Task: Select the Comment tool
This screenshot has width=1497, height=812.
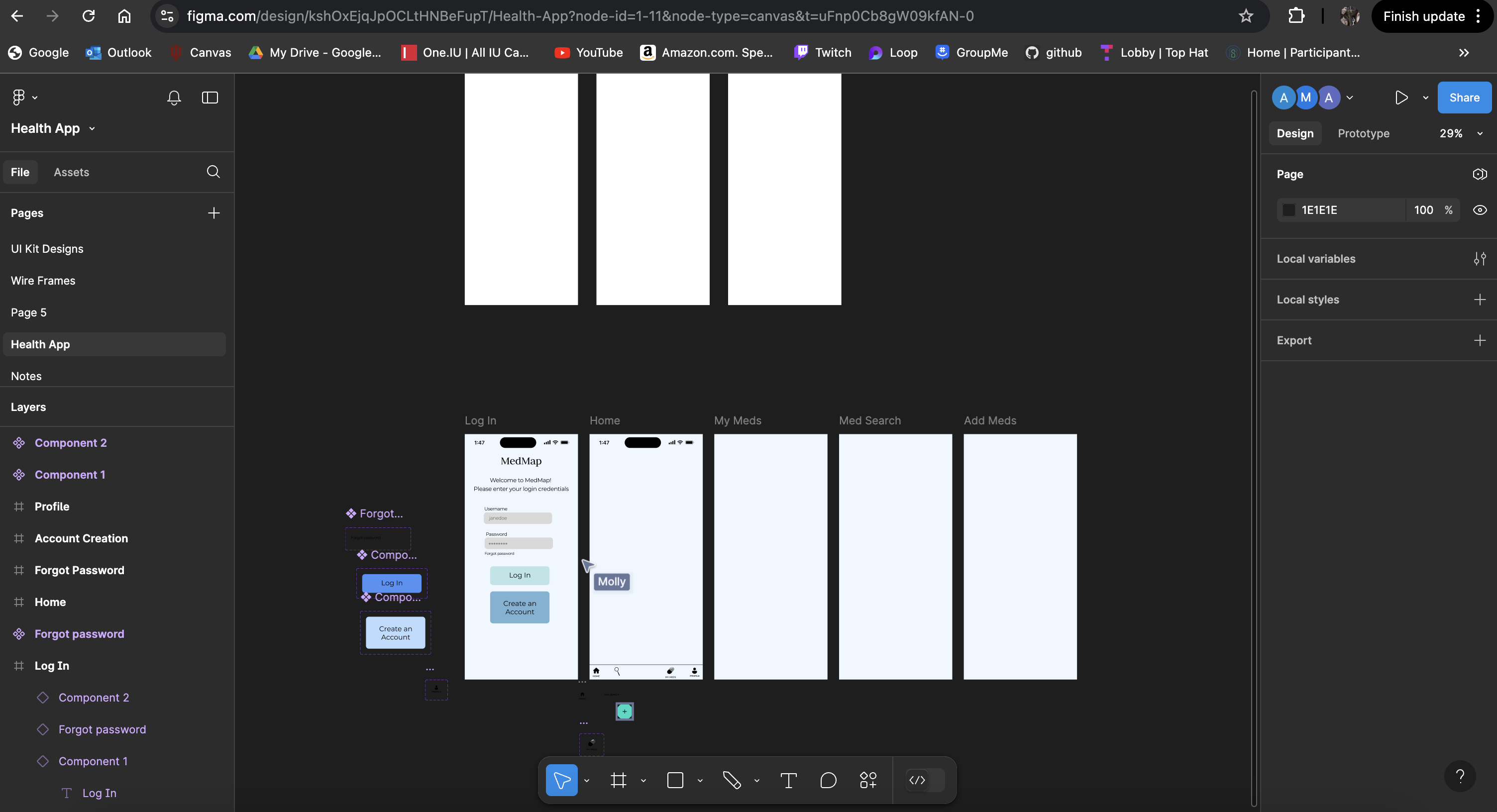Action: point(828,780)
